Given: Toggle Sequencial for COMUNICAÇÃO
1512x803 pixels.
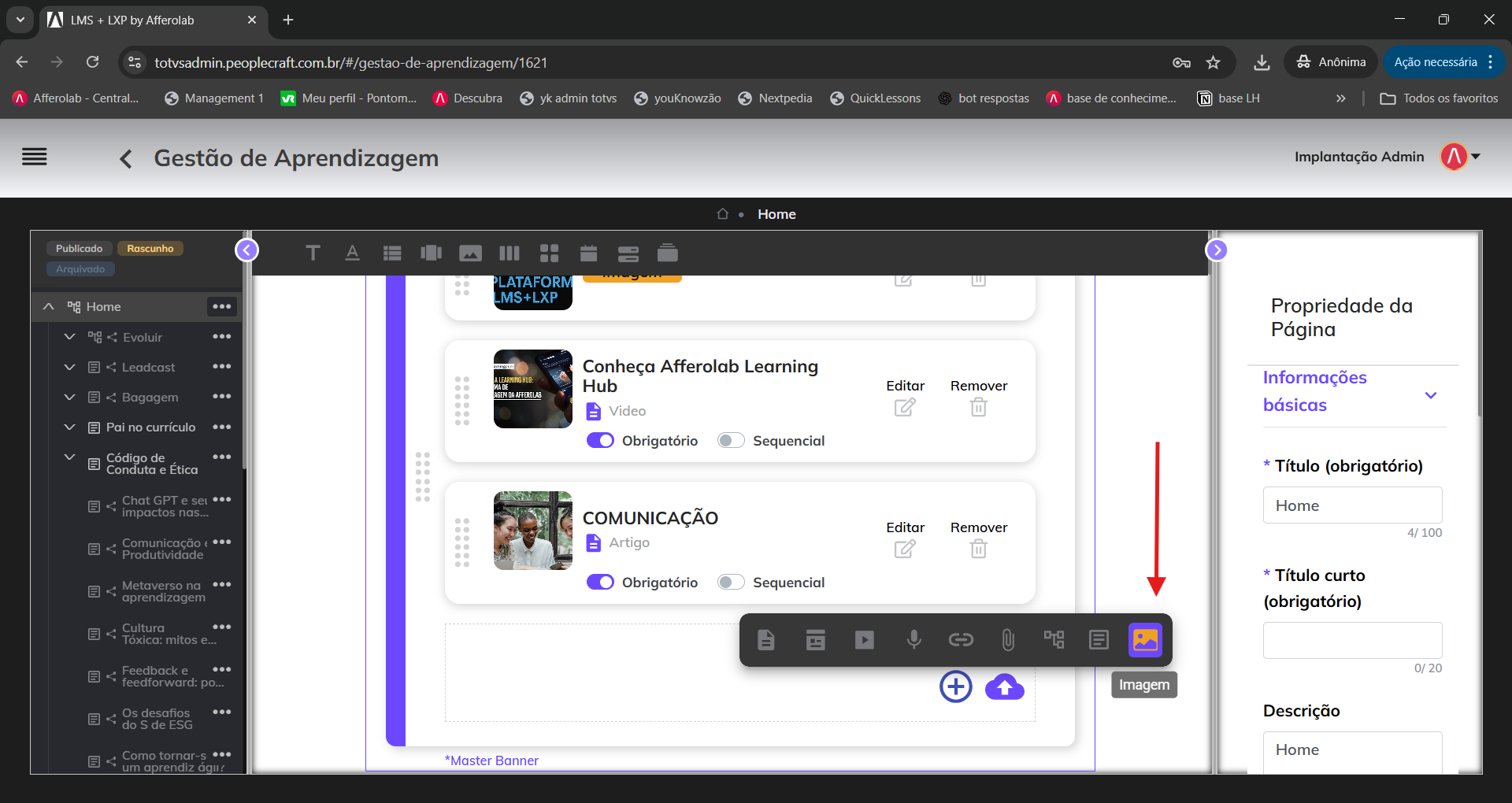Looking at the screenshot, I should point(731,582).
